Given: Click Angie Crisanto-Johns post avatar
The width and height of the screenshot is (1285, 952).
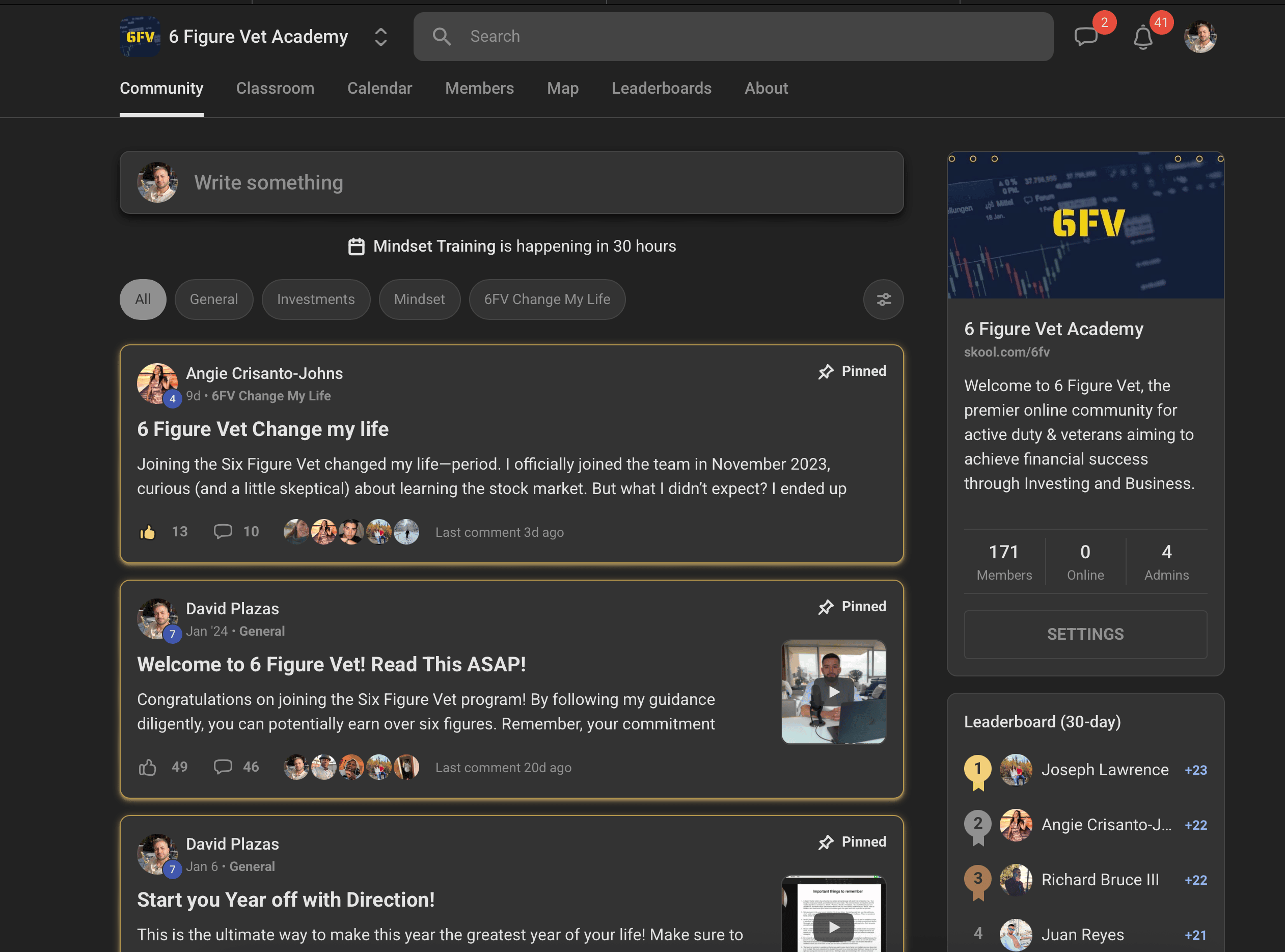Looking at the screenshot, I should (x=157, y=384).
